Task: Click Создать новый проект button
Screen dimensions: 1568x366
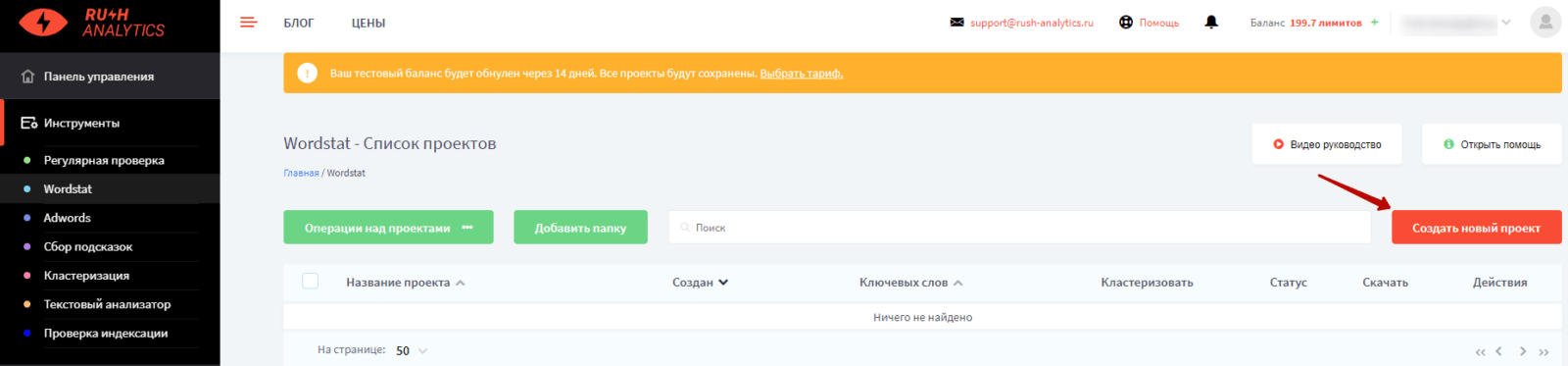Action: coord(1476,227)
